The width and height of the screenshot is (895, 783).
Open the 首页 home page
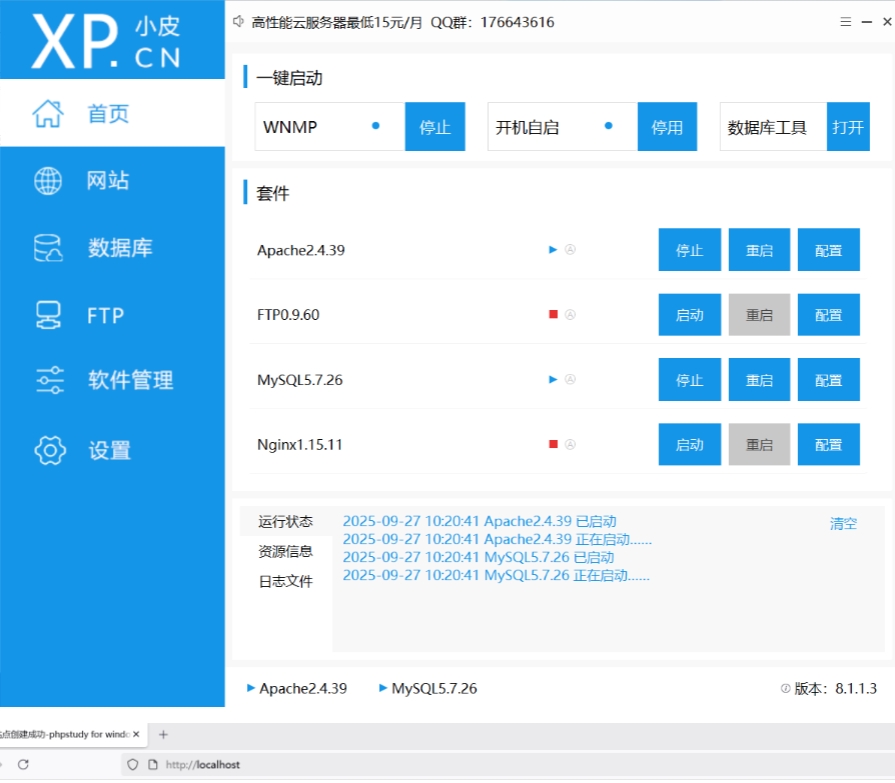point(112,113)
